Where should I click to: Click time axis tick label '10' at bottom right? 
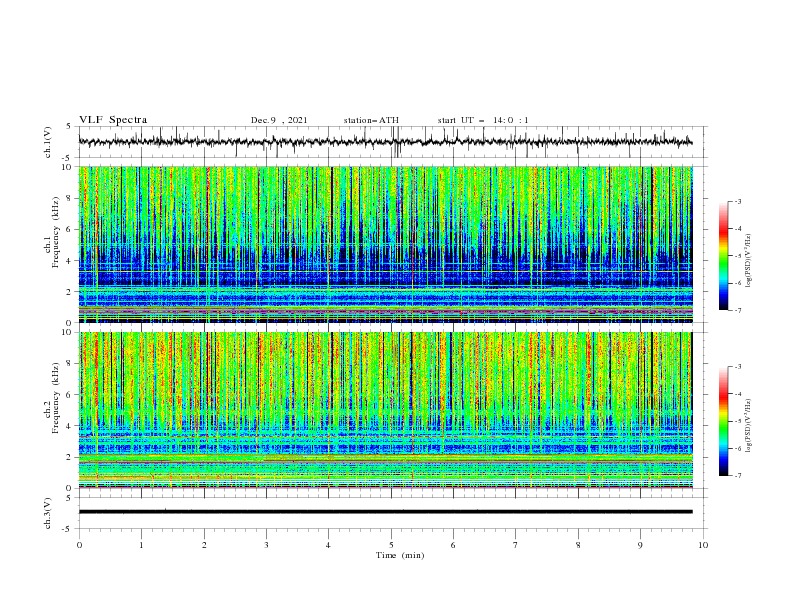[703, 545]
